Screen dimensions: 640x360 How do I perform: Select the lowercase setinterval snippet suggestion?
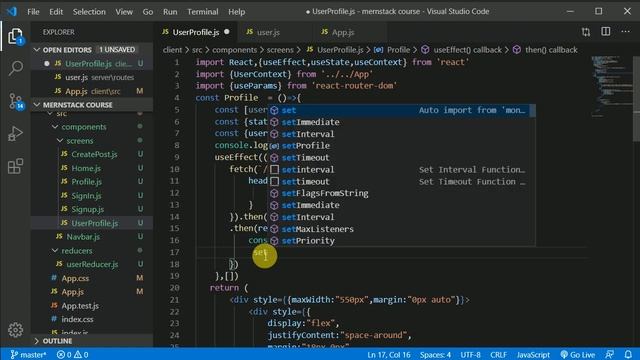[401, 169]
